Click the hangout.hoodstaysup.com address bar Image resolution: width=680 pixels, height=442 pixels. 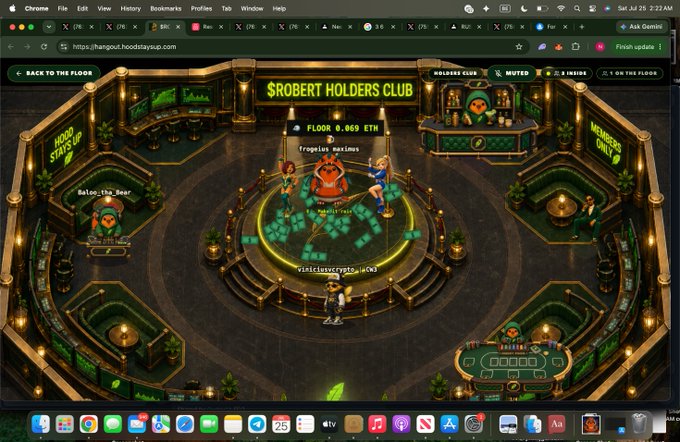[x=293, y=47]
